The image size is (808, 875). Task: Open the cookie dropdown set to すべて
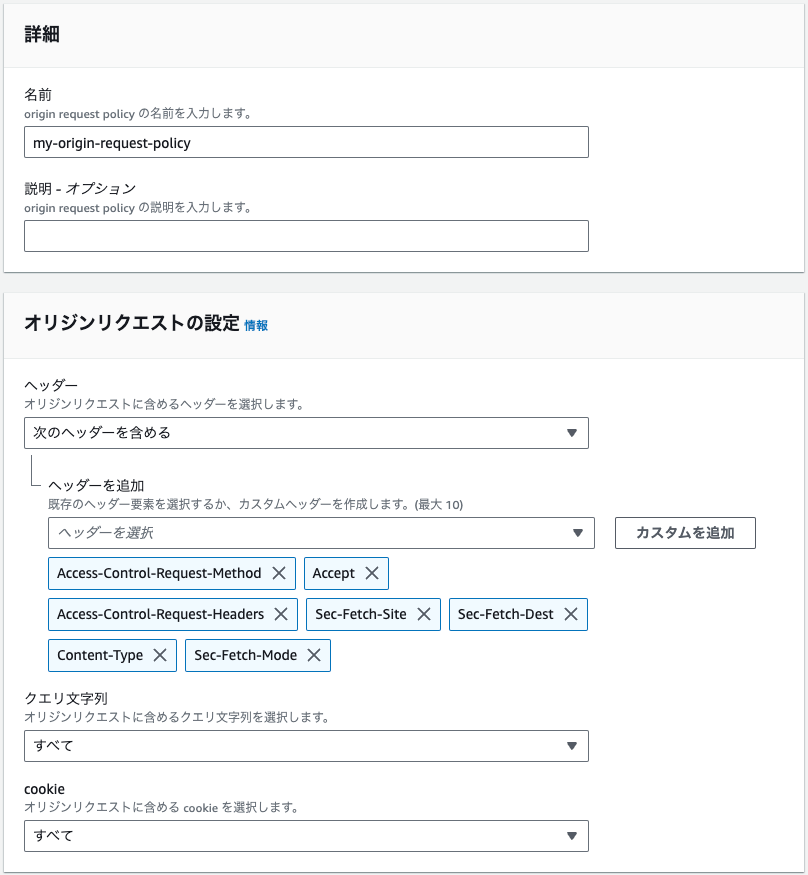306,836
